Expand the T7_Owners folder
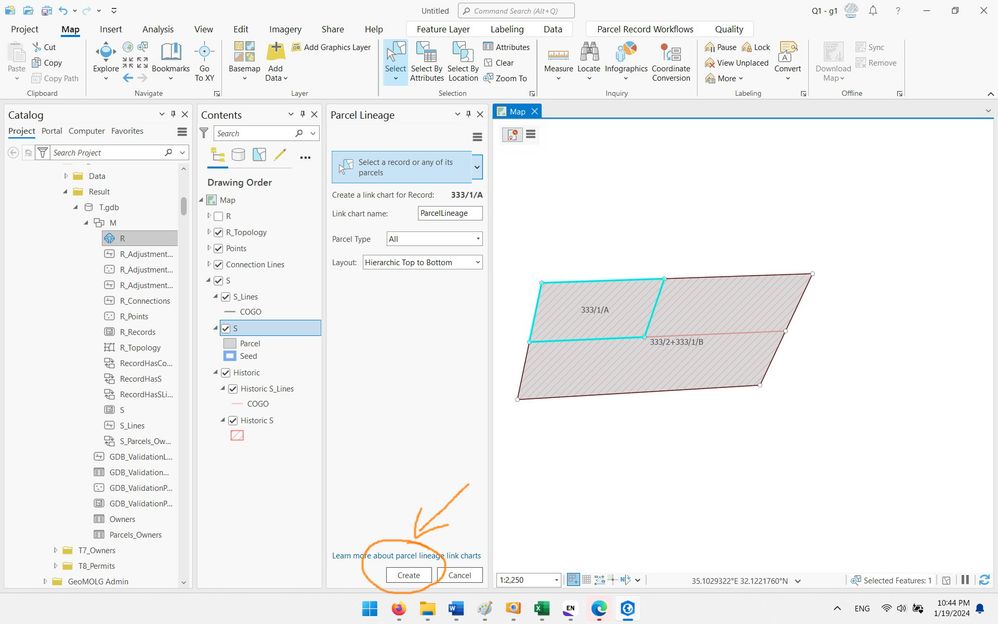Image resolution: width=998 pixels, height=624 pixels. 55,550
